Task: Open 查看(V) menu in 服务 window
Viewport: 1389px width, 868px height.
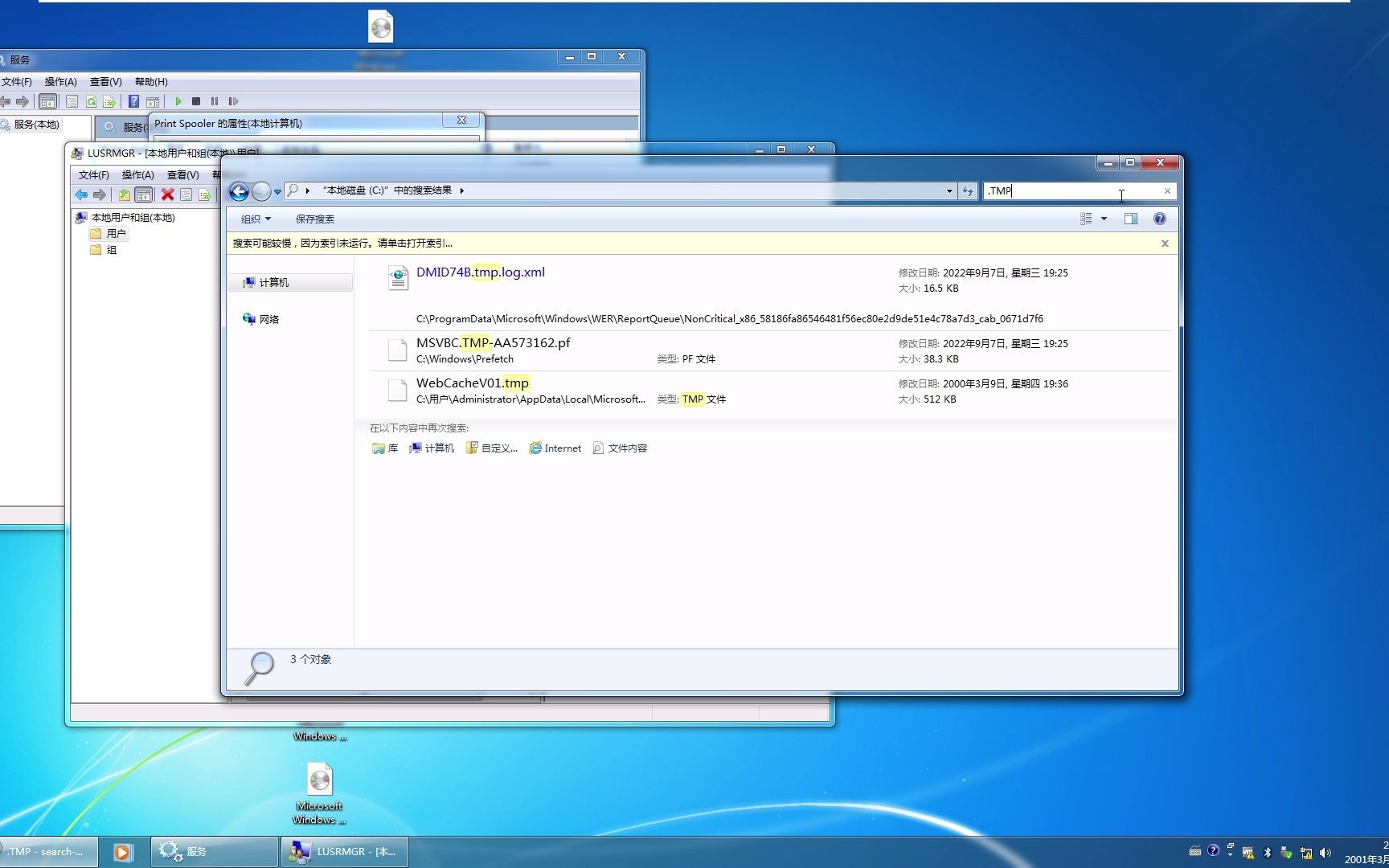Action: pyautogui.click(x=105, y=82)
